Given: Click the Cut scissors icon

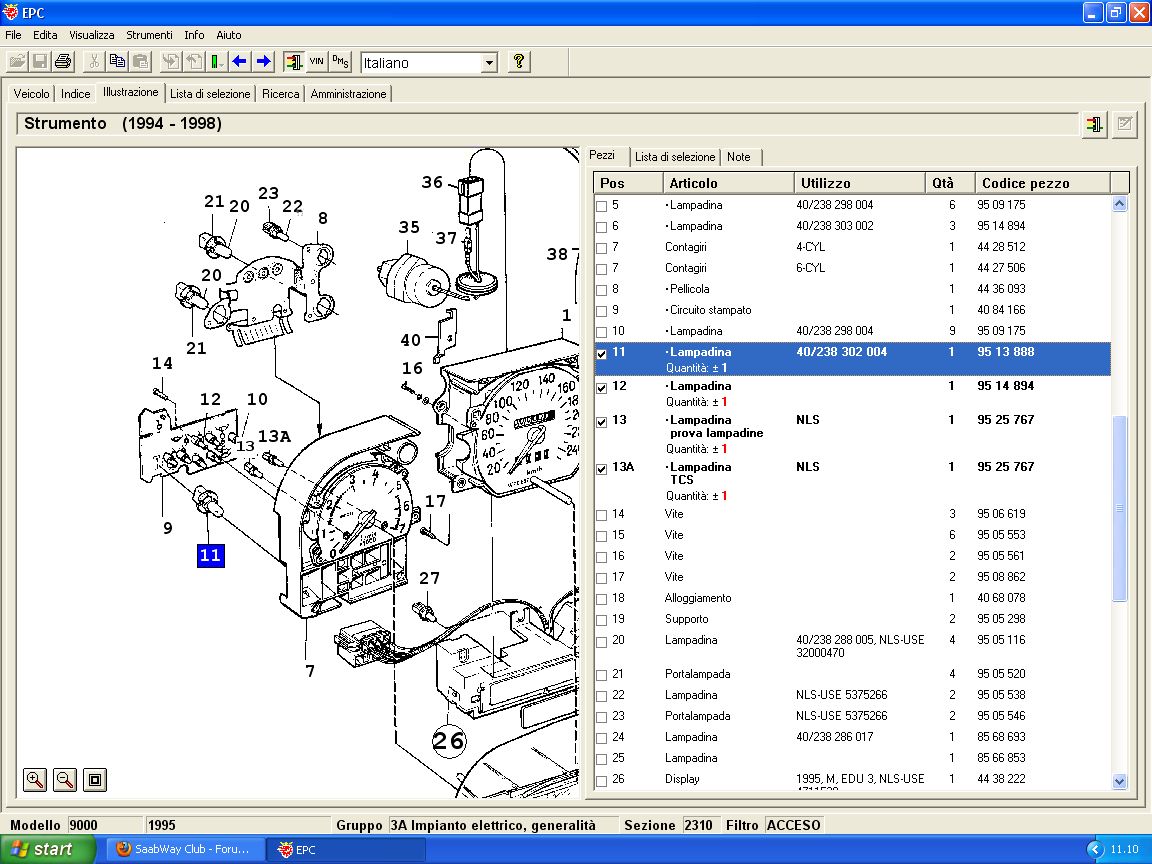Looking at the screenshot, I should (94, 62).
